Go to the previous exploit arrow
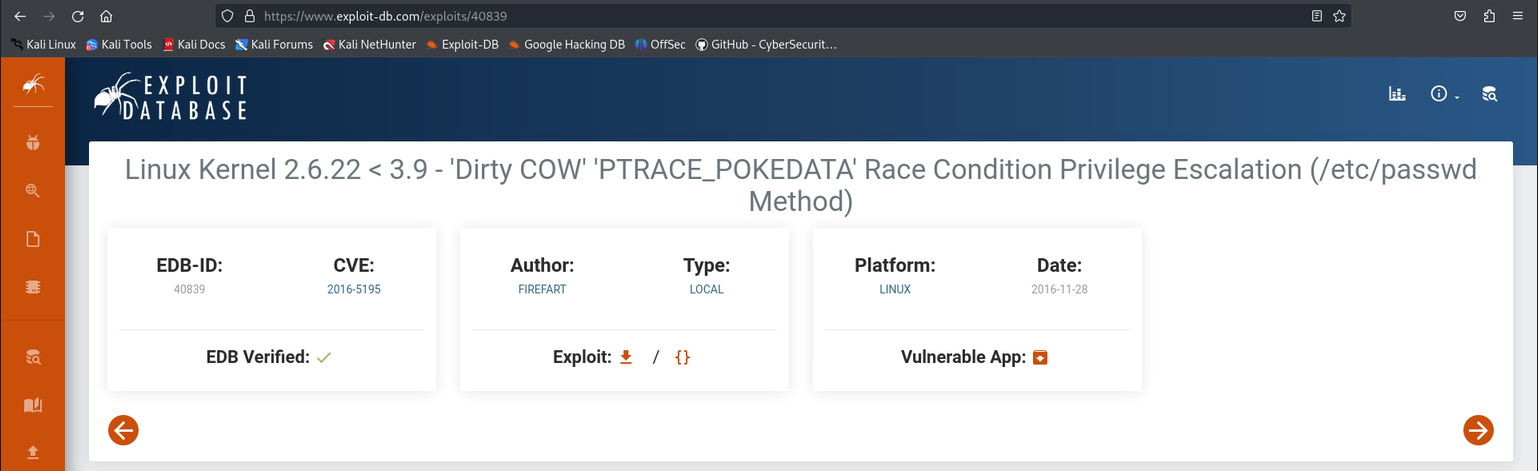The image size is (1538, 471). [x=123, y=430]
